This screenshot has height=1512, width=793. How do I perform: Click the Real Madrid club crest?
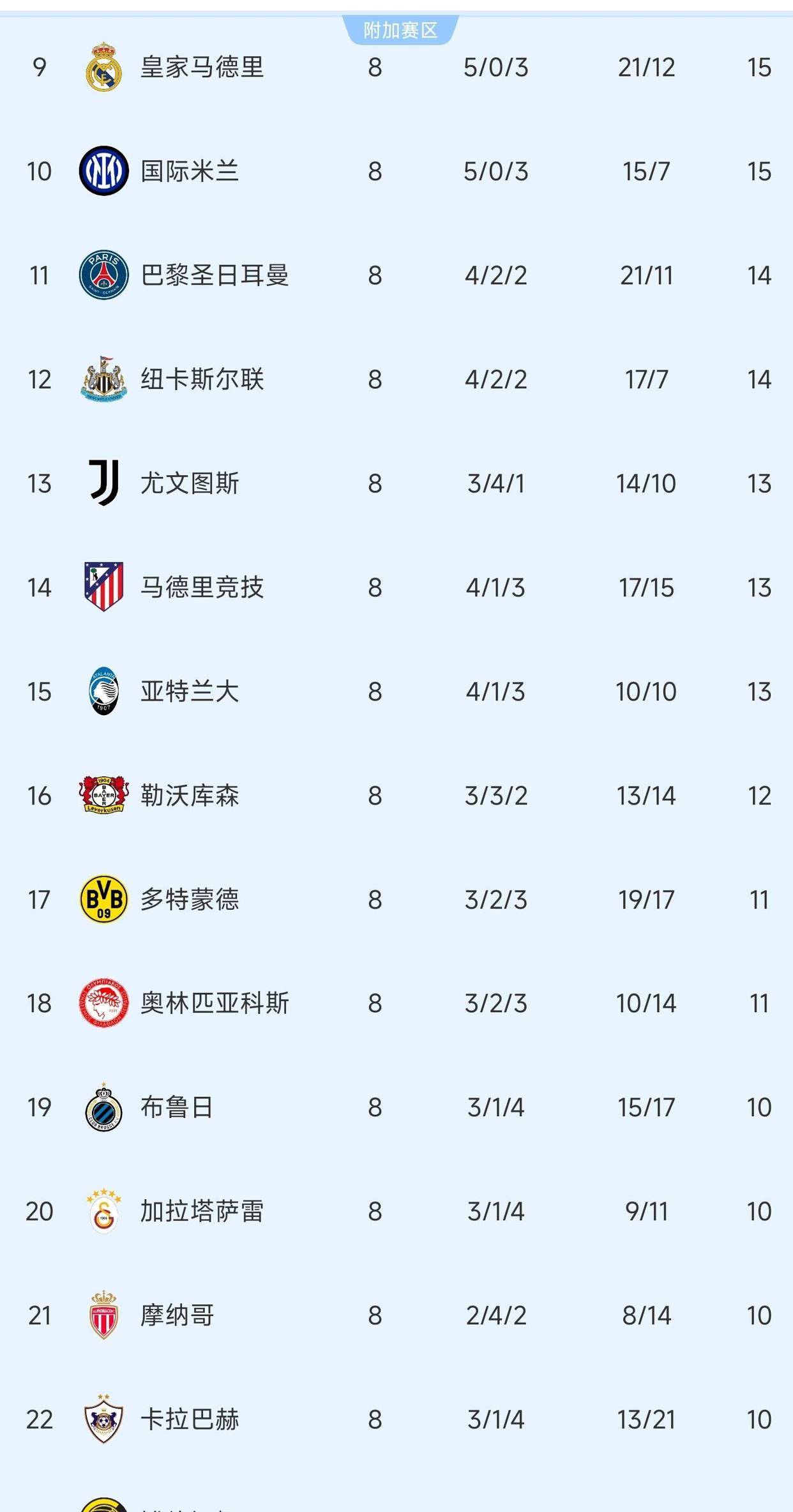pyautogui.click(x=104, y=66)
